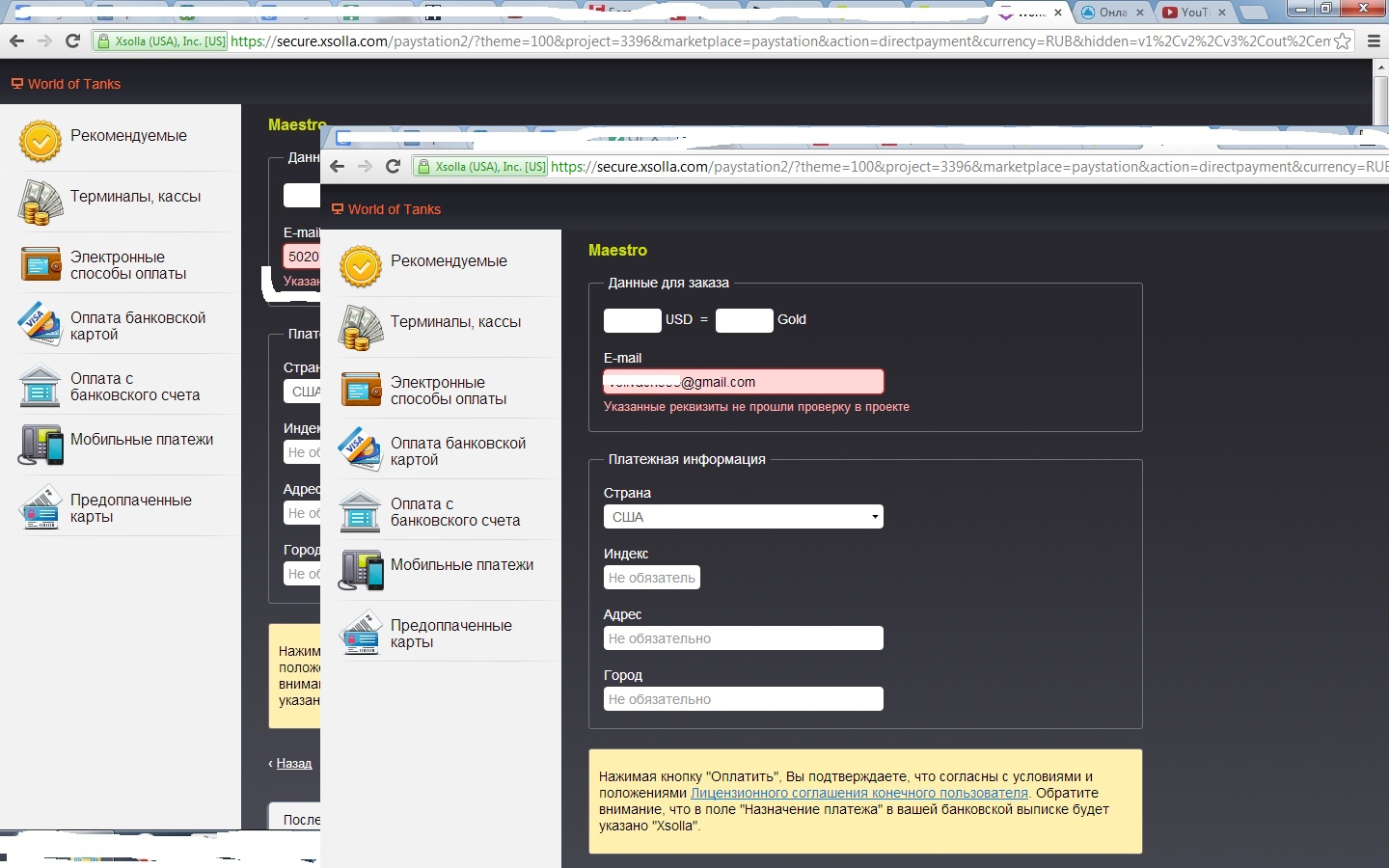Click the Visa card icon in back window sidebar
1389x868 pixels.
[41, 324]
